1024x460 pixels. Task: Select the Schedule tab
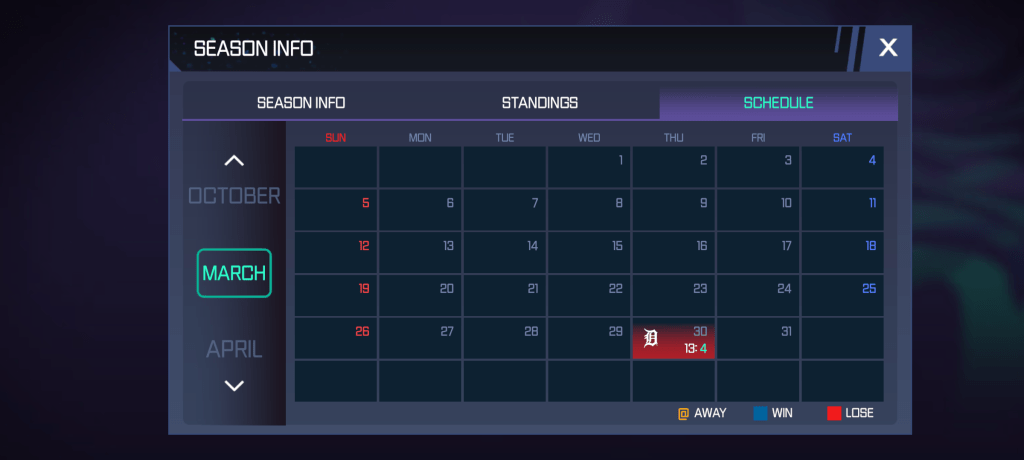point(778,103)
